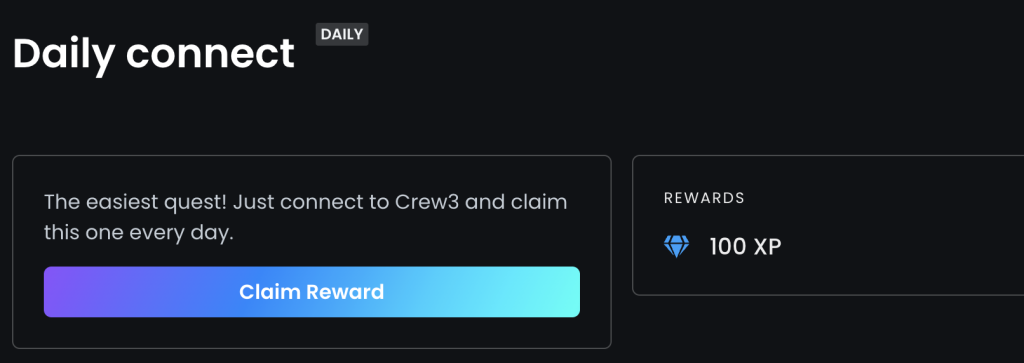This screenshot has height=363, width=1024.
Task: Click the word 'connect' in the heading
Action: [210, 55]
